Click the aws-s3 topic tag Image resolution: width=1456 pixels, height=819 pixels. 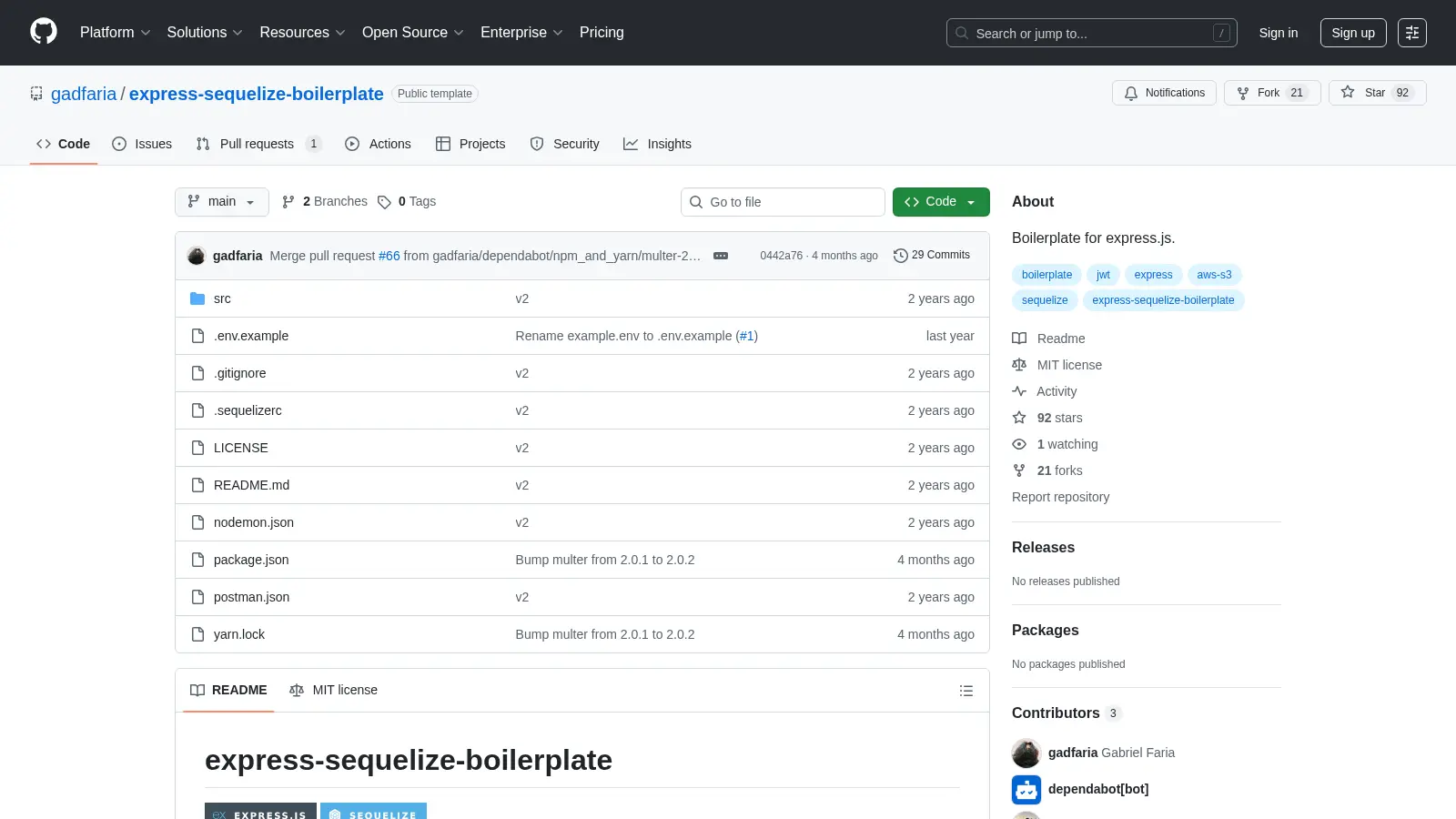point(1214,275)
